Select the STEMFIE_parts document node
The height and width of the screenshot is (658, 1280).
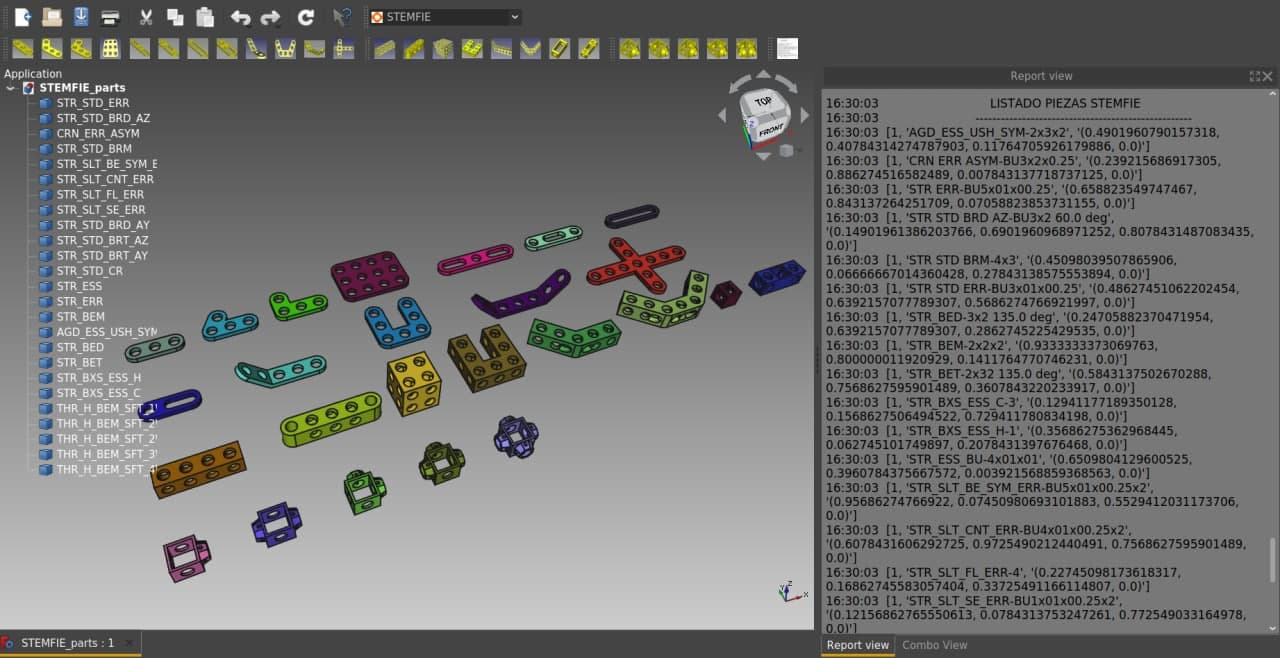click(x=82, y=88)
